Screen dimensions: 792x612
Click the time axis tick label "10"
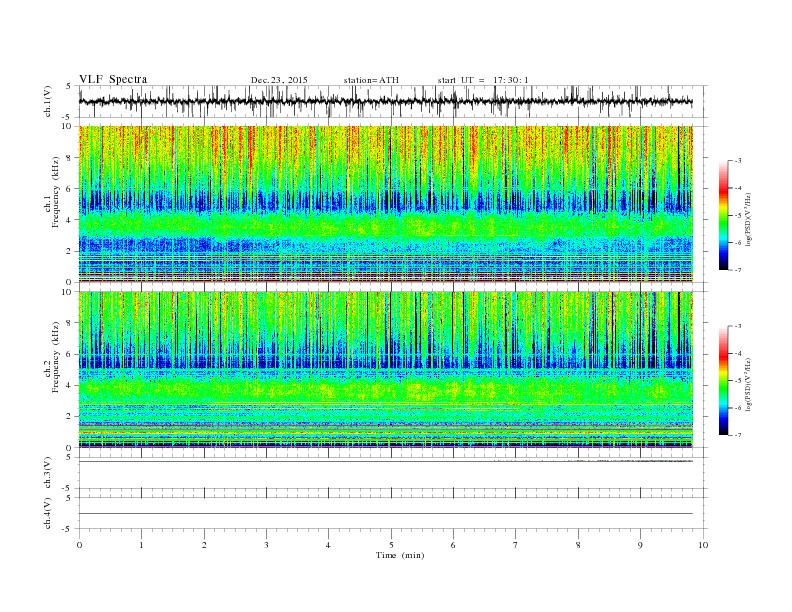[x=703, y=545]
